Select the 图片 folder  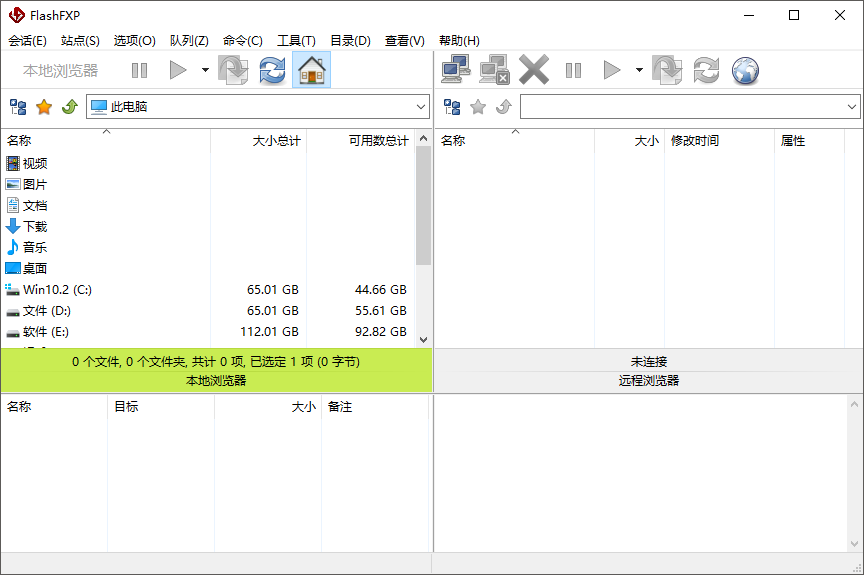(x=26, y=185)
